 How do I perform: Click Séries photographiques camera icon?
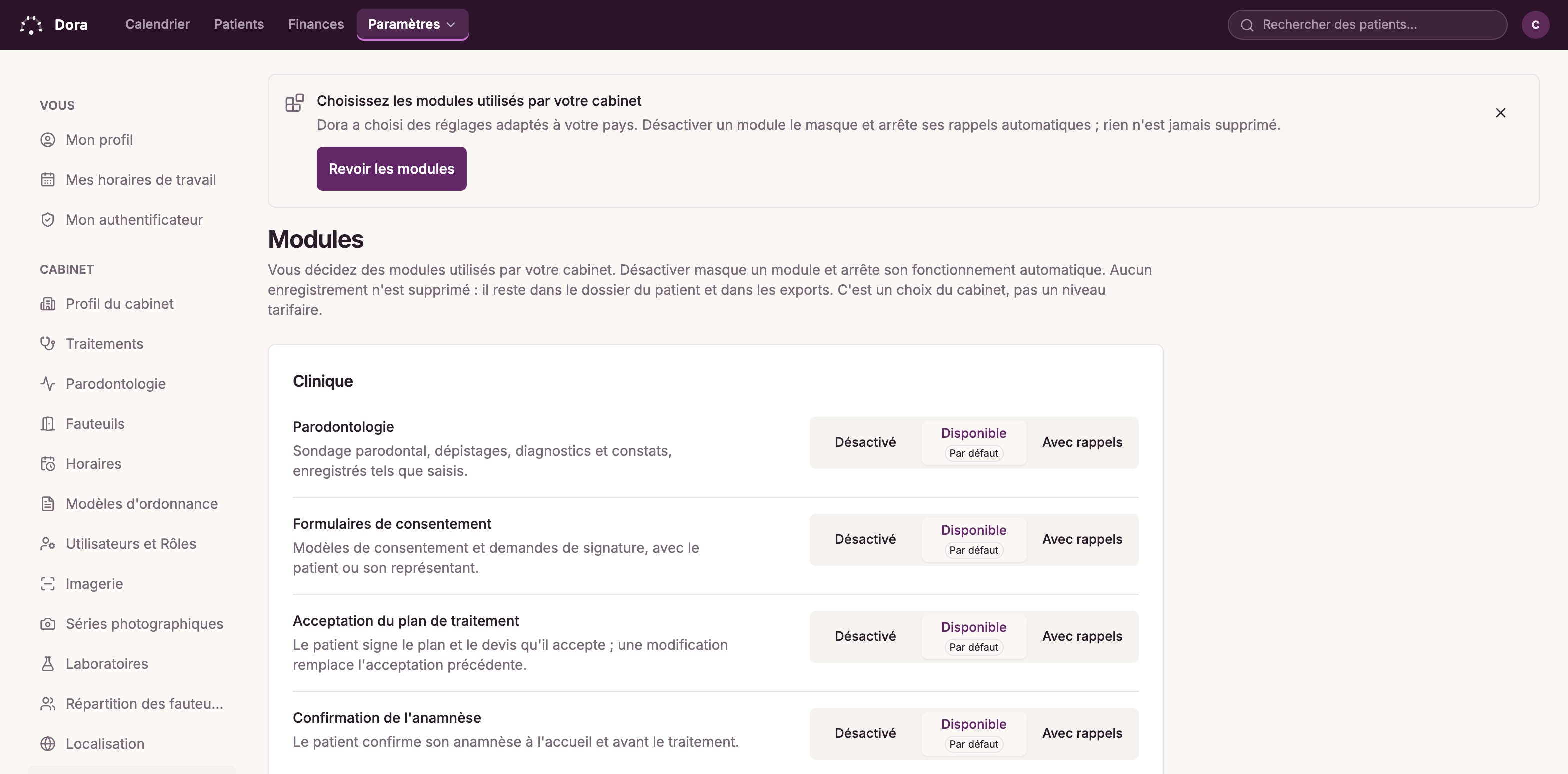pos(48,624)
